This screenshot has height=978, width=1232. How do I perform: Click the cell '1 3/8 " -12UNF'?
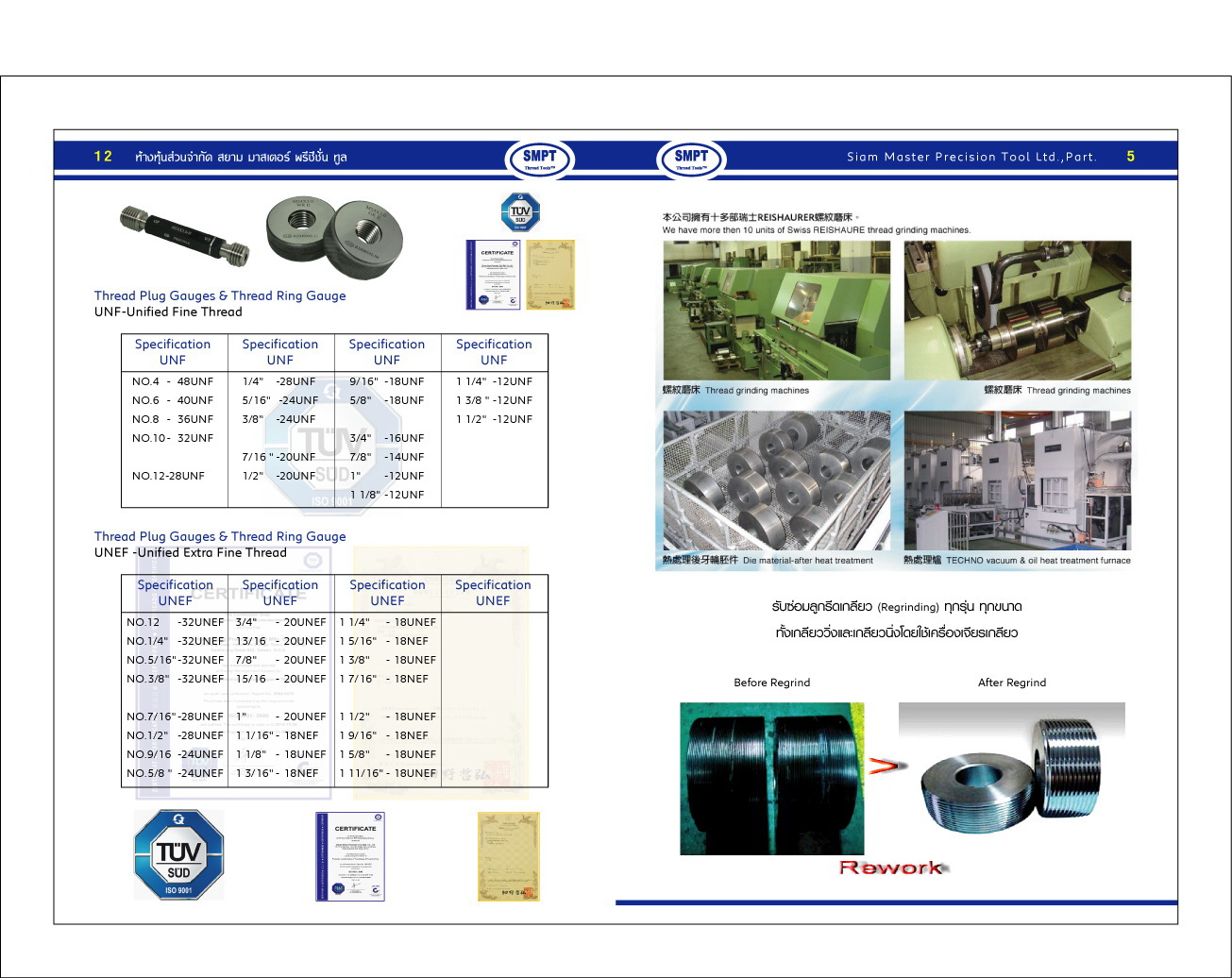[495, 400]
